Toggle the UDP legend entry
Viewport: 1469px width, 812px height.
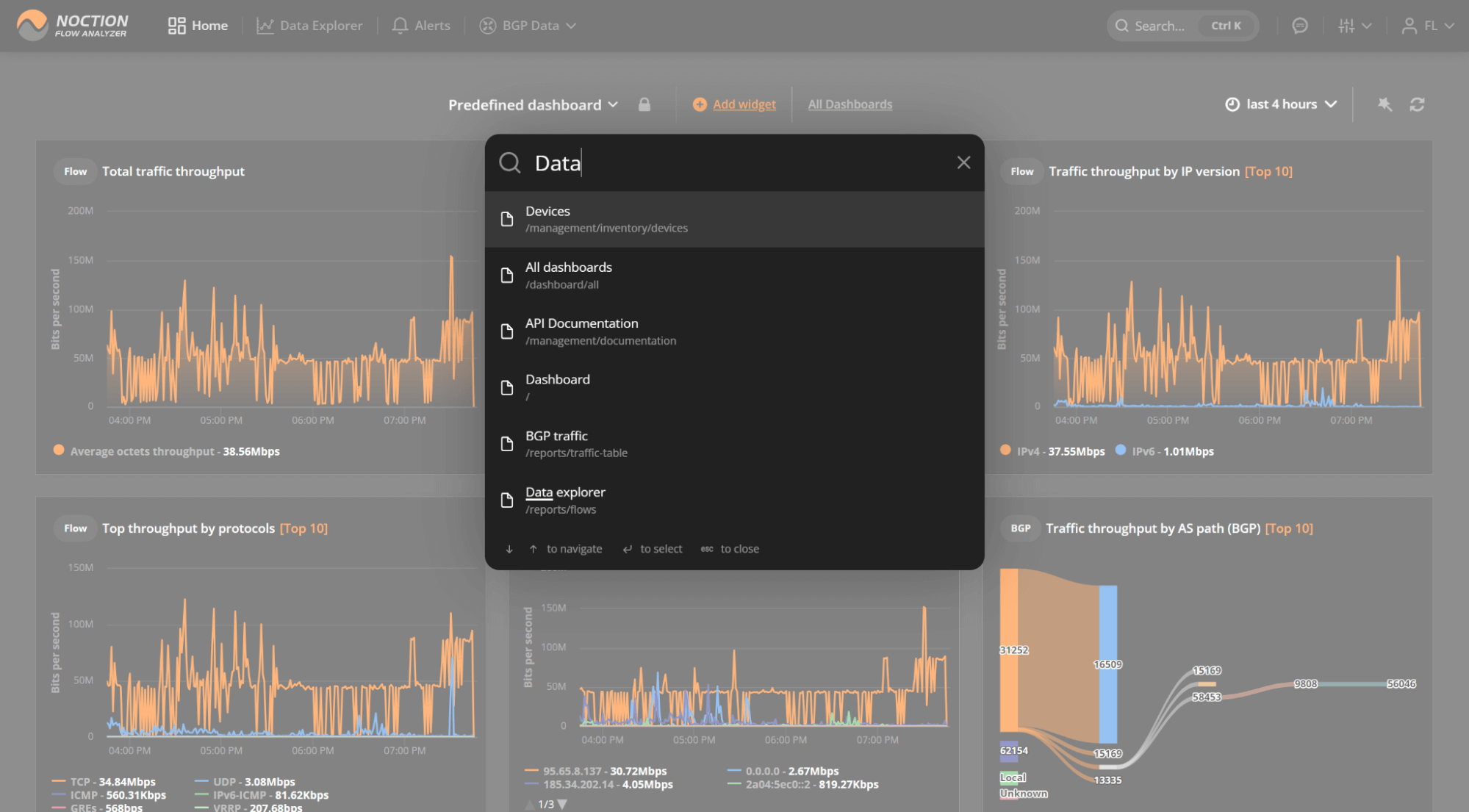pos(245,782)
